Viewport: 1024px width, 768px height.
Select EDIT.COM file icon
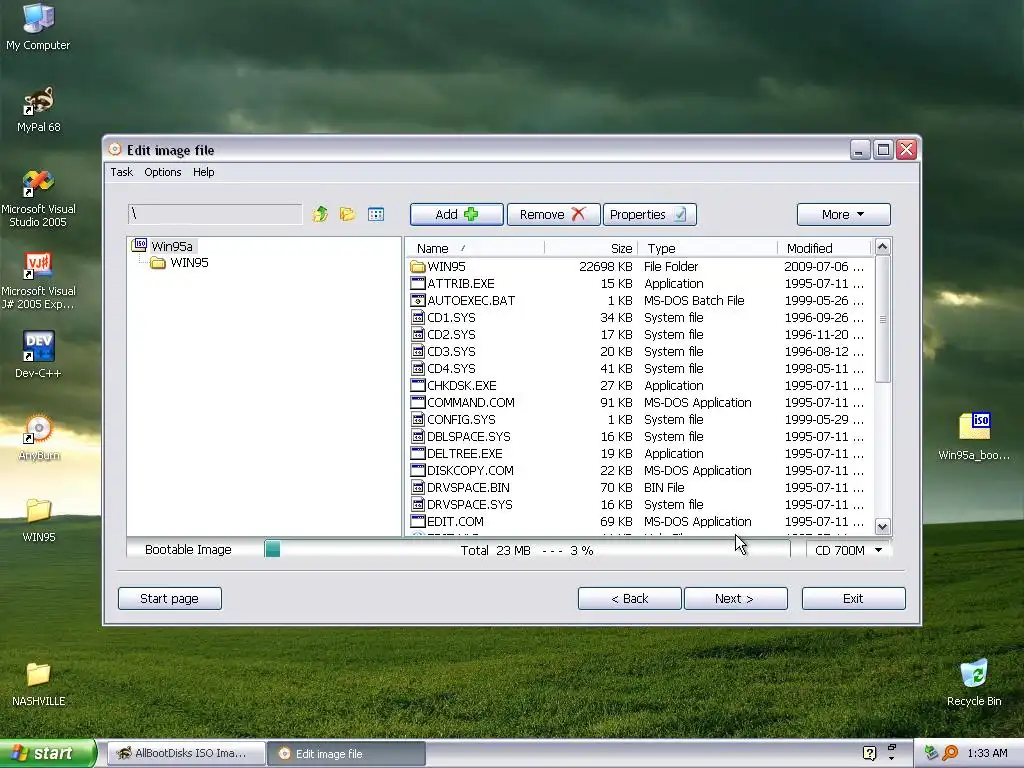[418, 521]
